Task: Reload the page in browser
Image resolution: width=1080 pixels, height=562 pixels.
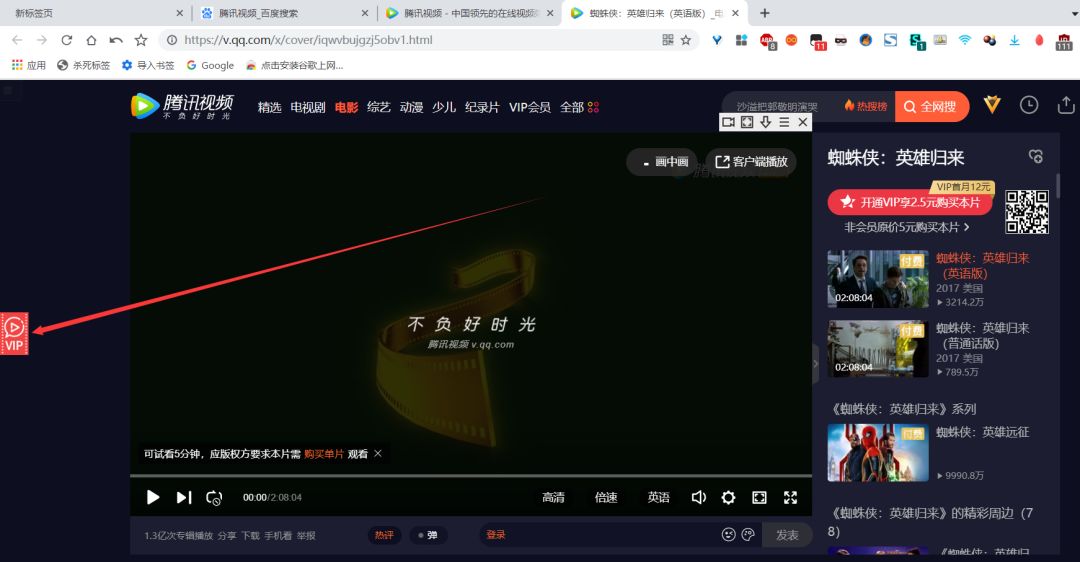Action: click(66, 40)
